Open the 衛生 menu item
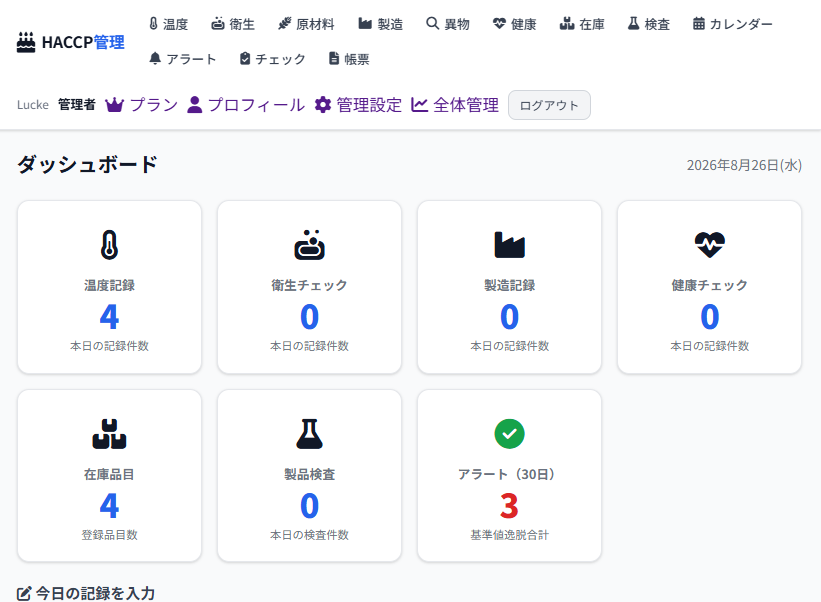 point(233,24)
